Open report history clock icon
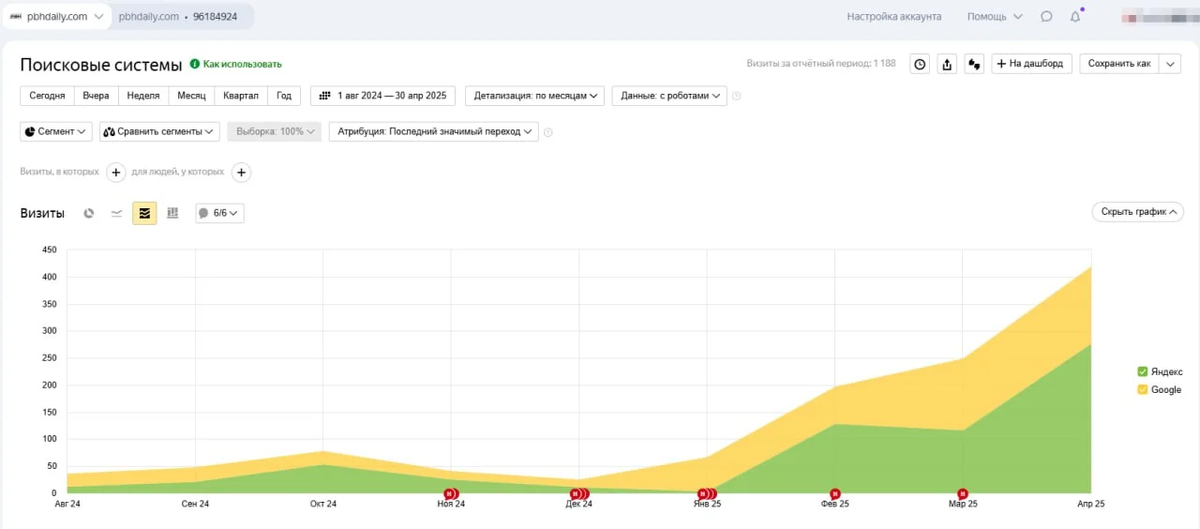Screen dimensions: 1200x529 pyautogui.click(x=920, y=64)
